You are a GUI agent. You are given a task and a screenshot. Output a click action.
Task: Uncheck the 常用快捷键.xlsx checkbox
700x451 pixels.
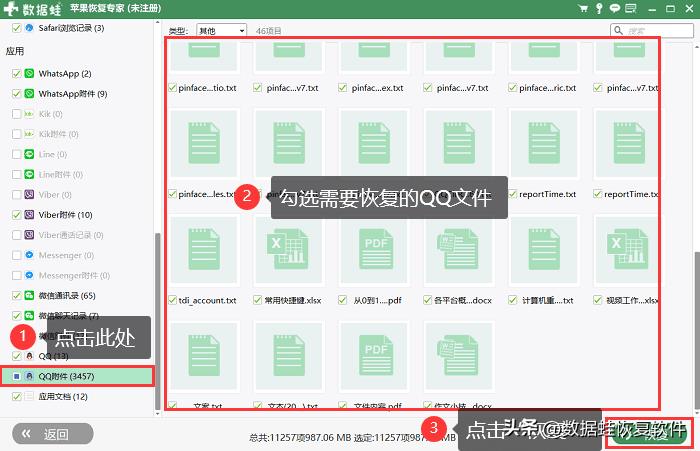tap(257, 300)
